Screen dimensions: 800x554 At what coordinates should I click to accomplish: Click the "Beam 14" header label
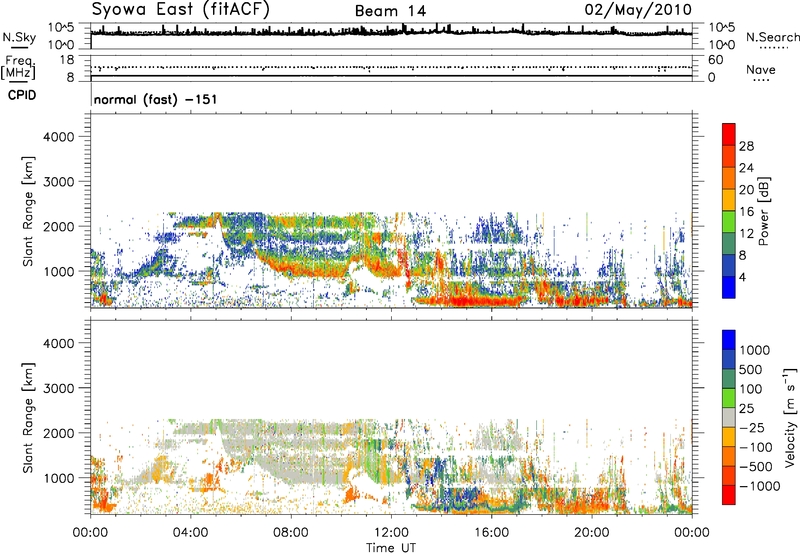(390, 11)
